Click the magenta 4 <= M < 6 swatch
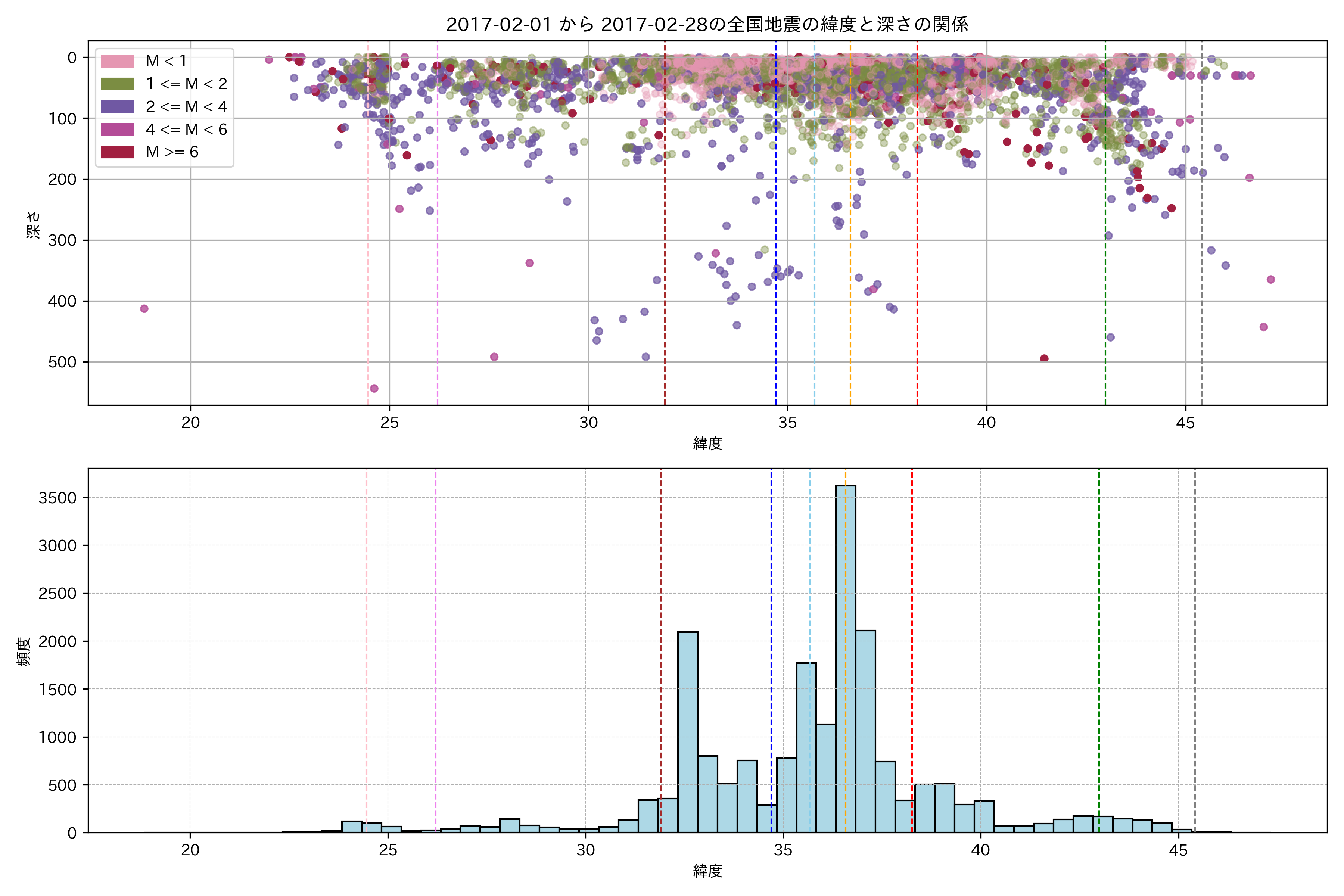Viewport: 1344px width, 896px height. [117, 130]
